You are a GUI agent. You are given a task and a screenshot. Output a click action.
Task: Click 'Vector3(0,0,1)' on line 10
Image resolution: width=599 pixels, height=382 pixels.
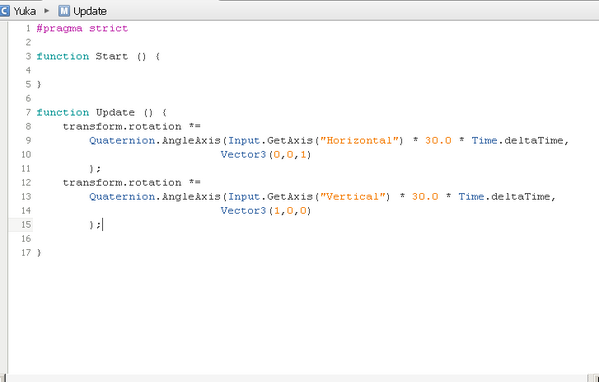(266, 155)
